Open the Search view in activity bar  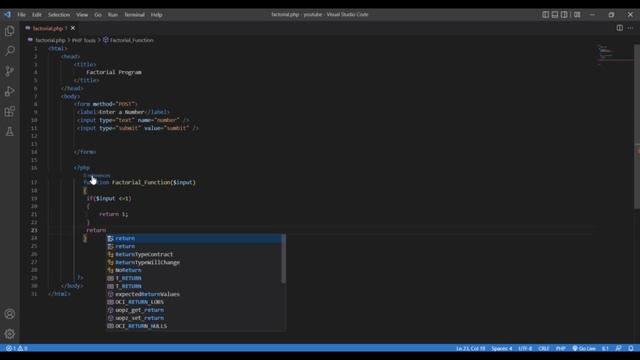[10, 51]
